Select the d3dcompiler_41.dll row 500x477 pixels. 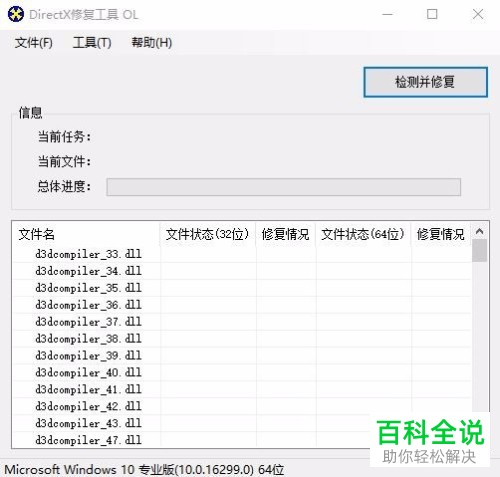242,390
